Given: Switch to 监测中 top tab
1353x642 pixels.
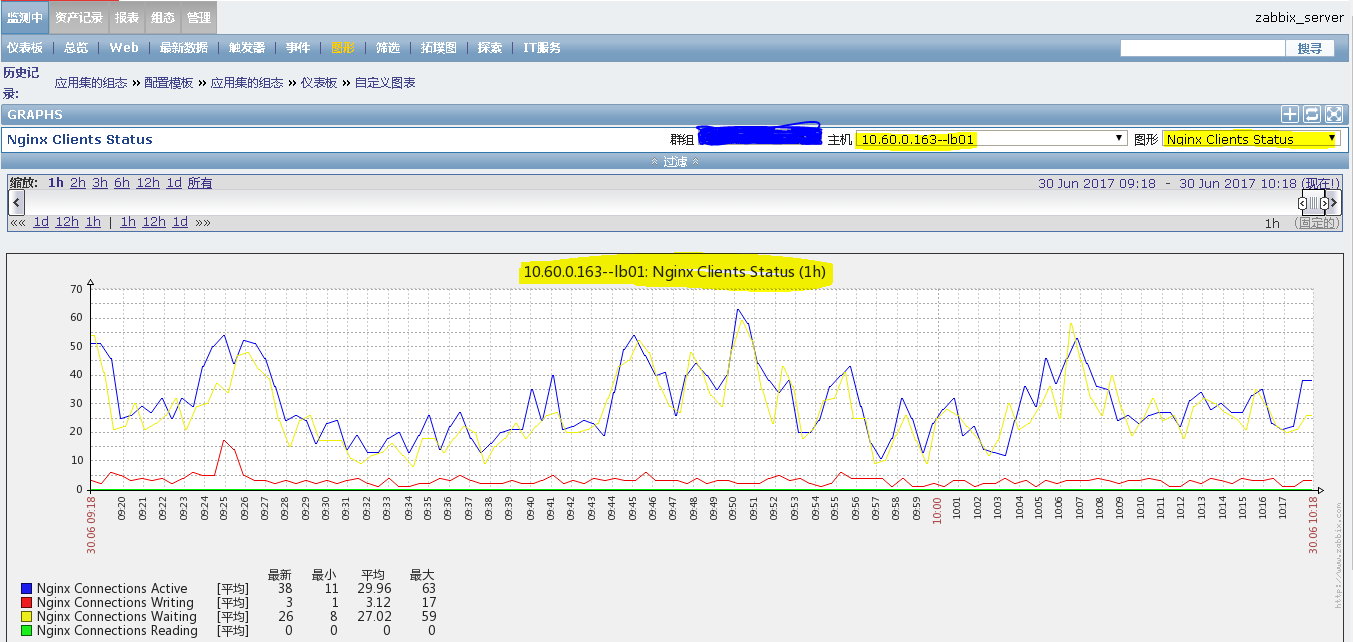Looking at the screenshot, I should pos(24,17).
